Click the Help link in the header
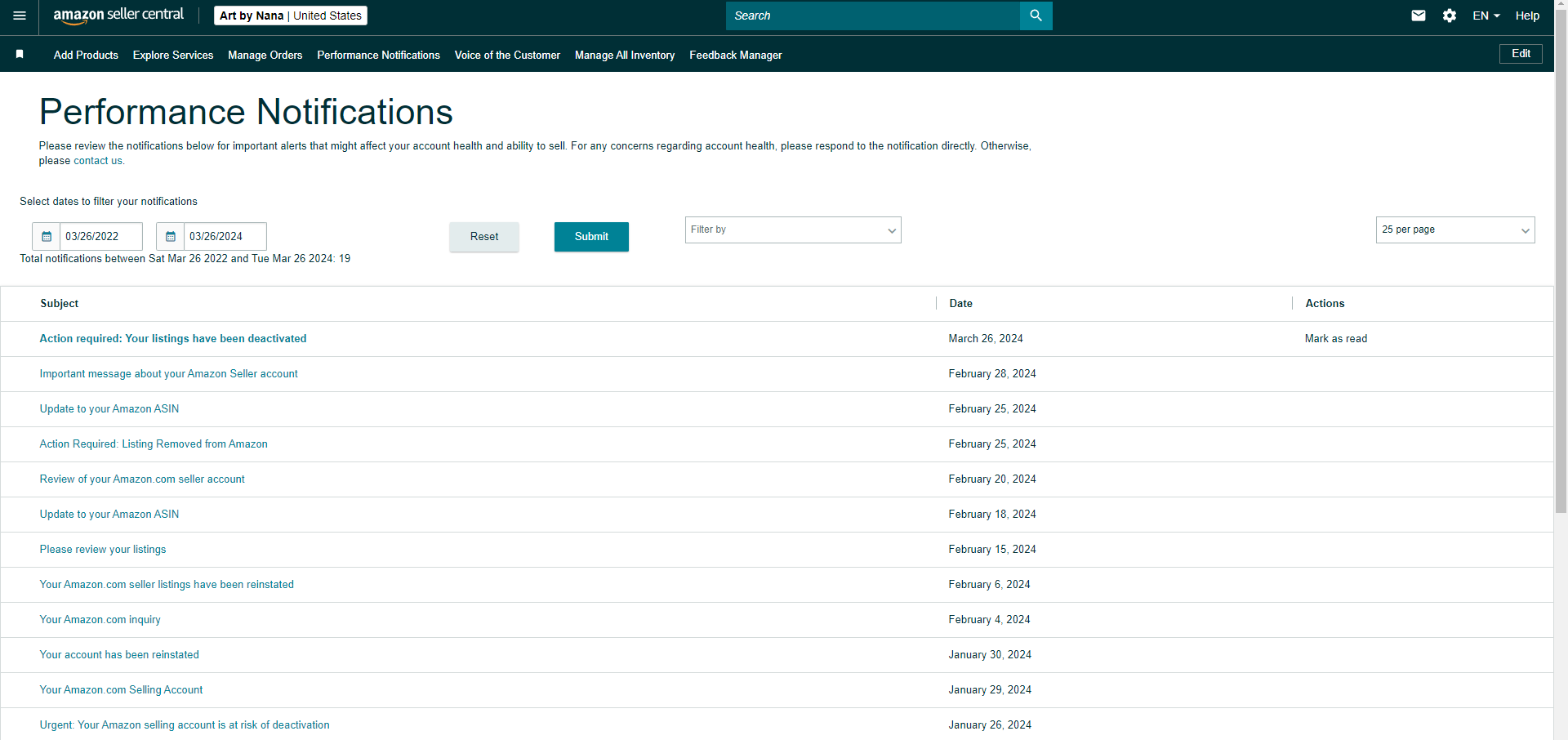 (x=1527, y=16)
